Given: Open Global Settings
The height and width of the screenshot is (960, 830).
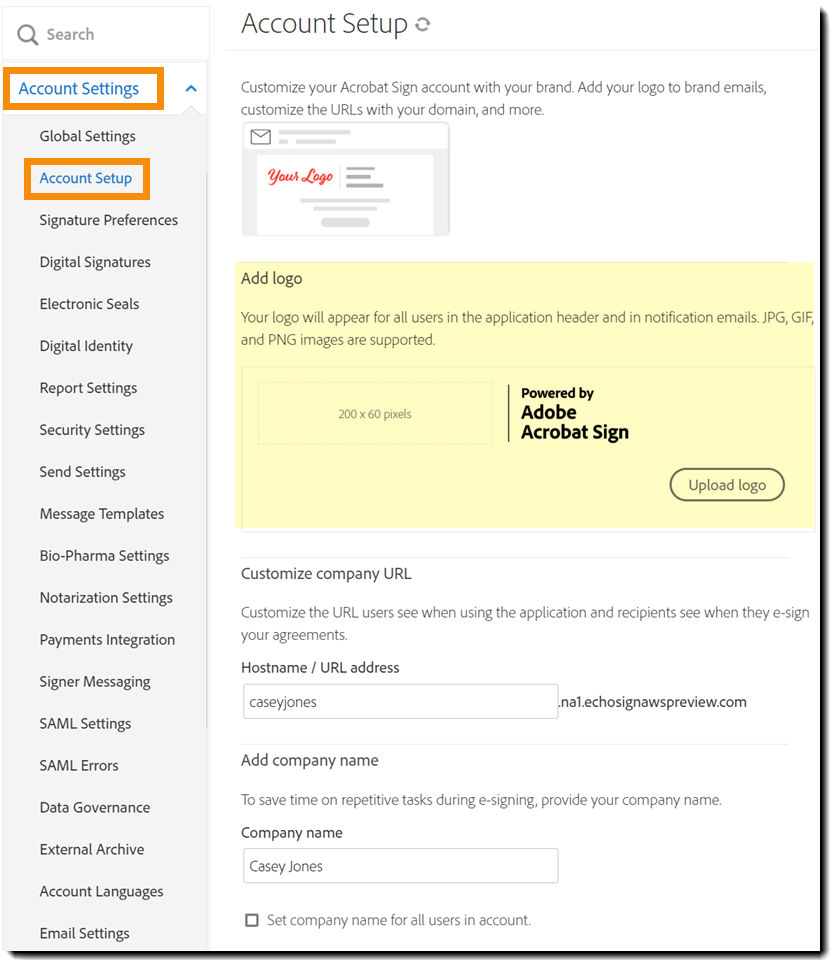Looking at the screenshot, I should [89, 136].
